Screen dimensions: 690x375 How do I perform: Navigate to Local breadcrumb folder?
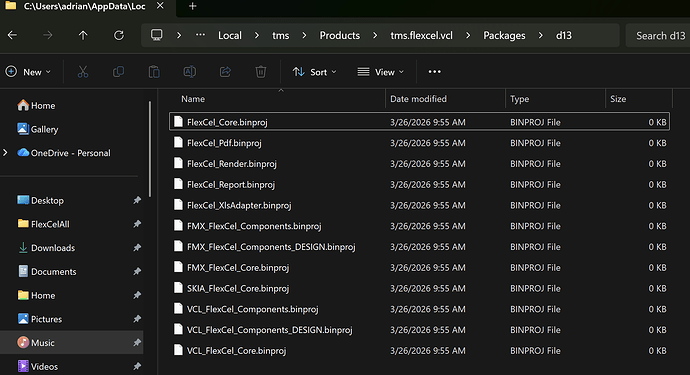click(230, 35)
